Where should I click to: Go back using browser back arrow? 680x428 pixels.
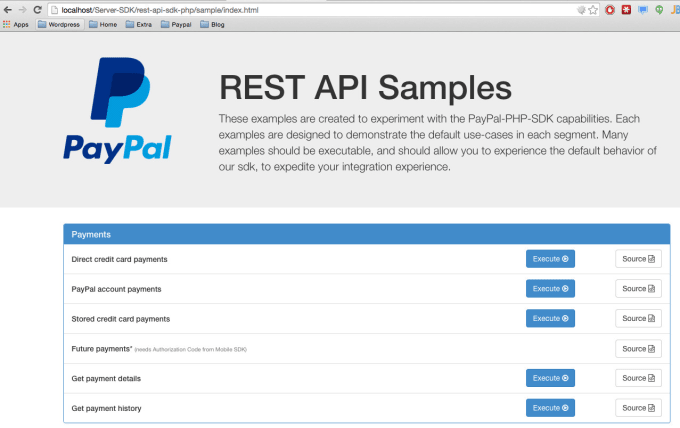(x=7, y=10)
